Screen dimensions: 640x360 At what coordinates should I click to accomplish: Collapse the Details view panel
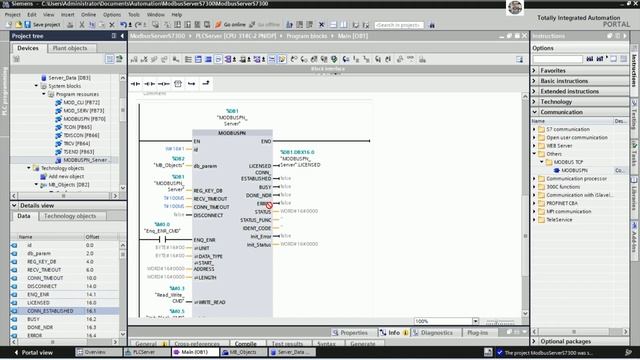[14, 205]
